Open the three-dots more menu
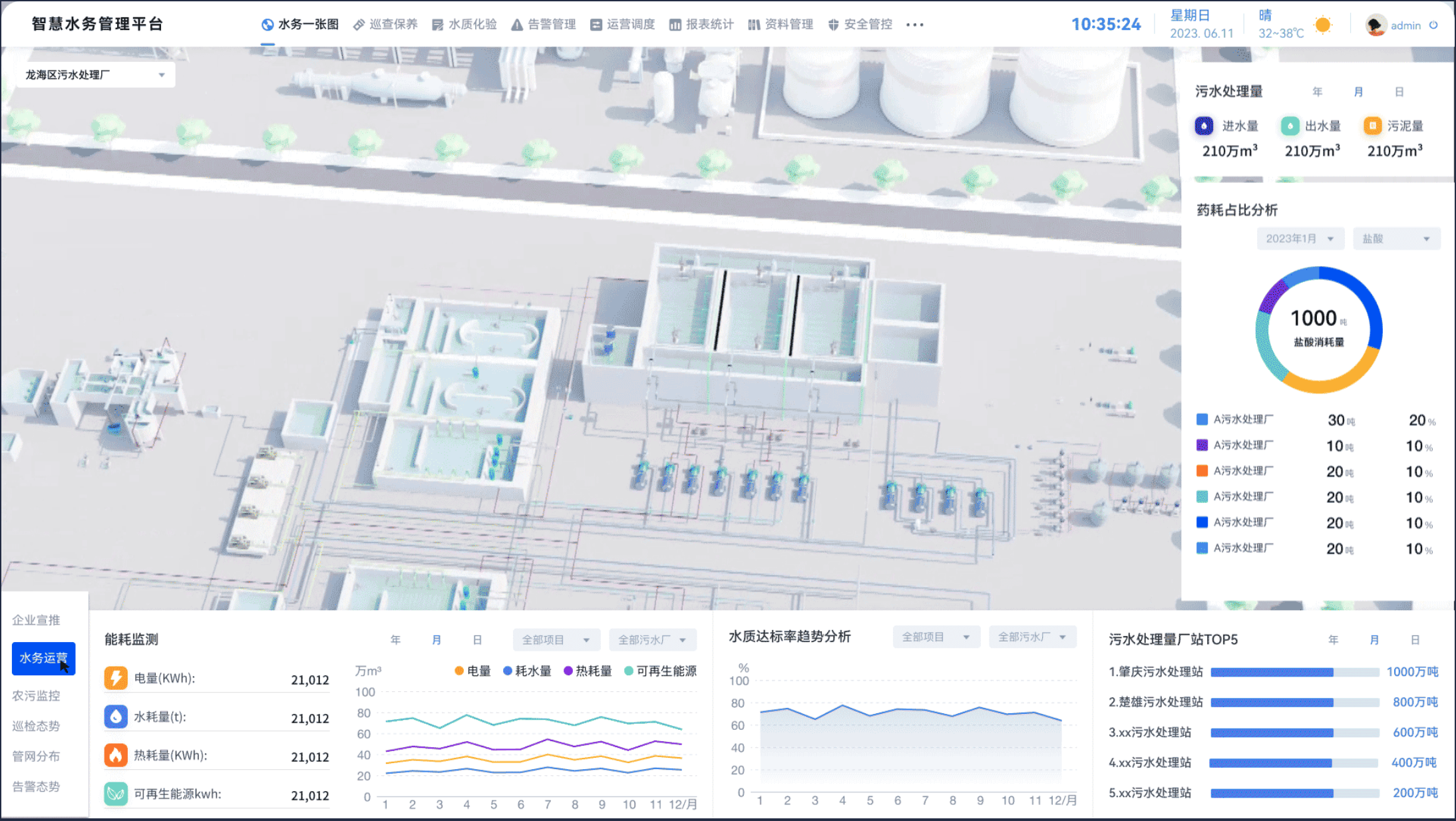 pyautogui.click(x=915, y=25)
